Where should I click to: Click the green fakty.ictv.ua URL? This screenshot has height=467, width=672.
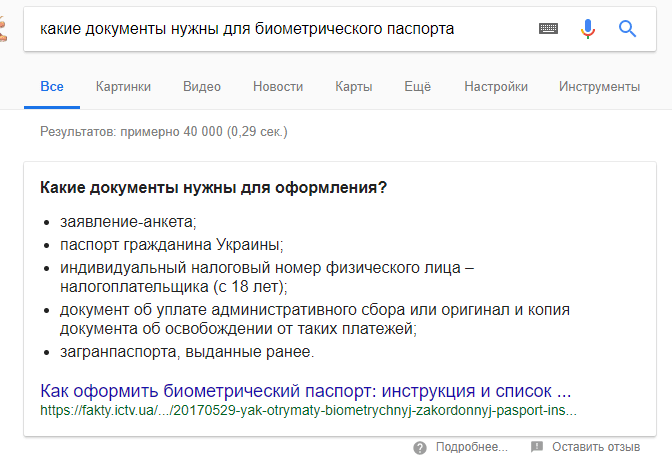(308, 410)
